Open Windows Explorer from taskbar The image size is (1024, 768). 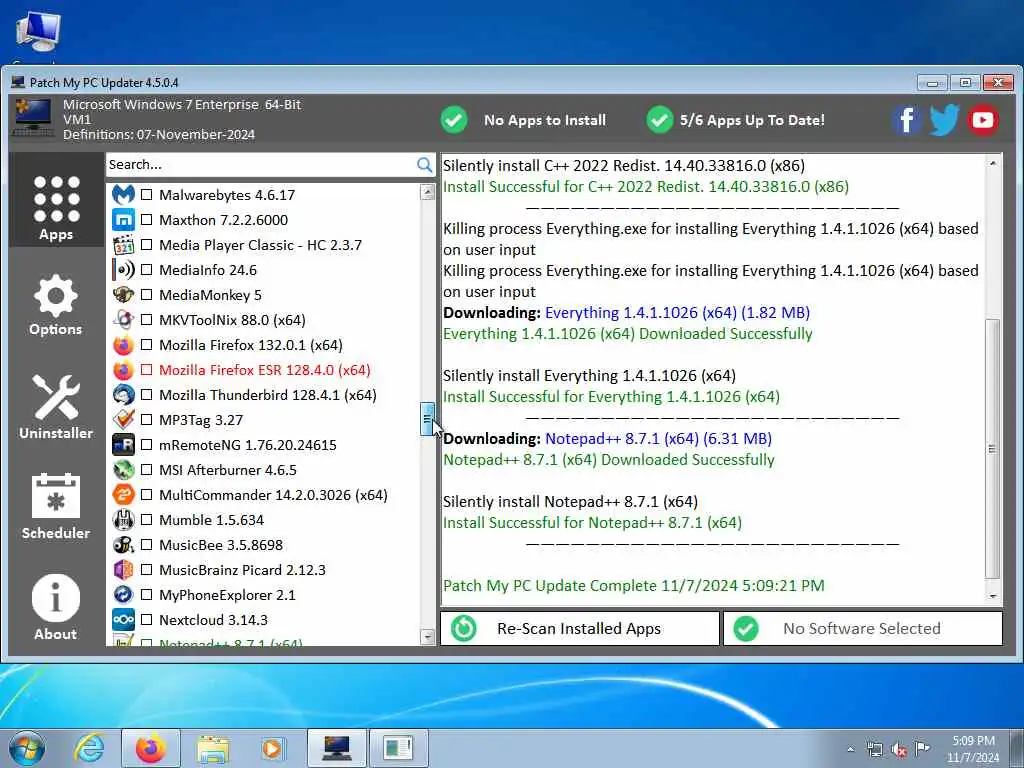pyautogui.click(x=213, y=748)
